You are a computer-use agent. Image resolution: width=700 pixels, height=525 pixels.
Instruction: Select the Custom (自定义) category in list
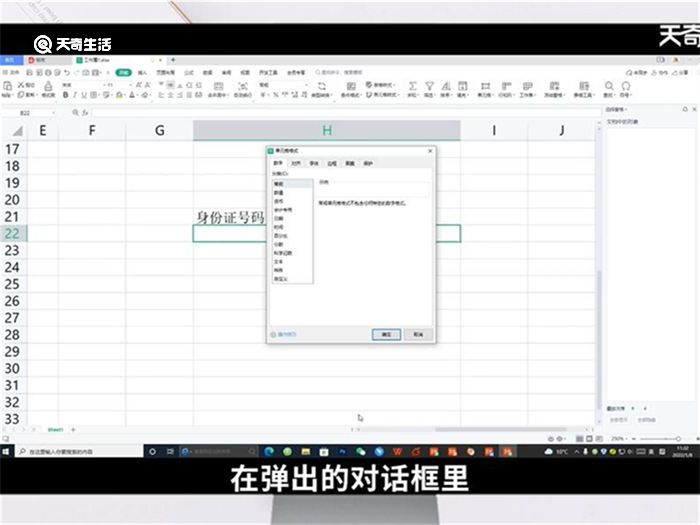pos(292,279)
